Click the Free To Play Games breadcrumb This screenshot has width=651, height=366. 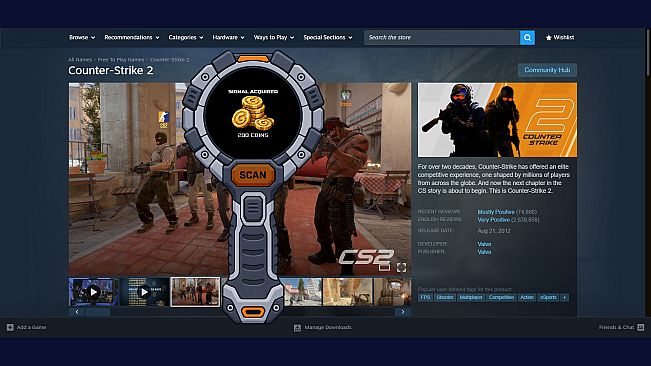pyautogui.click(x=121, y=60)
